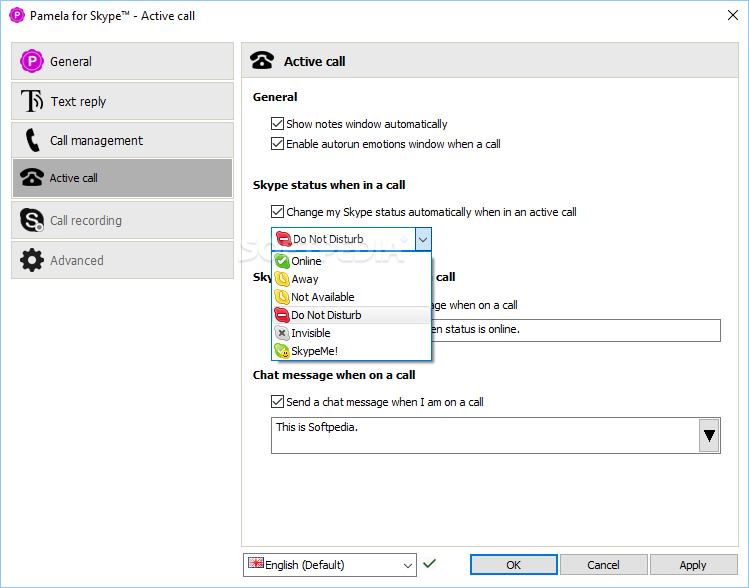Uncheck Change my Skype status automatically

coord(277,212)
